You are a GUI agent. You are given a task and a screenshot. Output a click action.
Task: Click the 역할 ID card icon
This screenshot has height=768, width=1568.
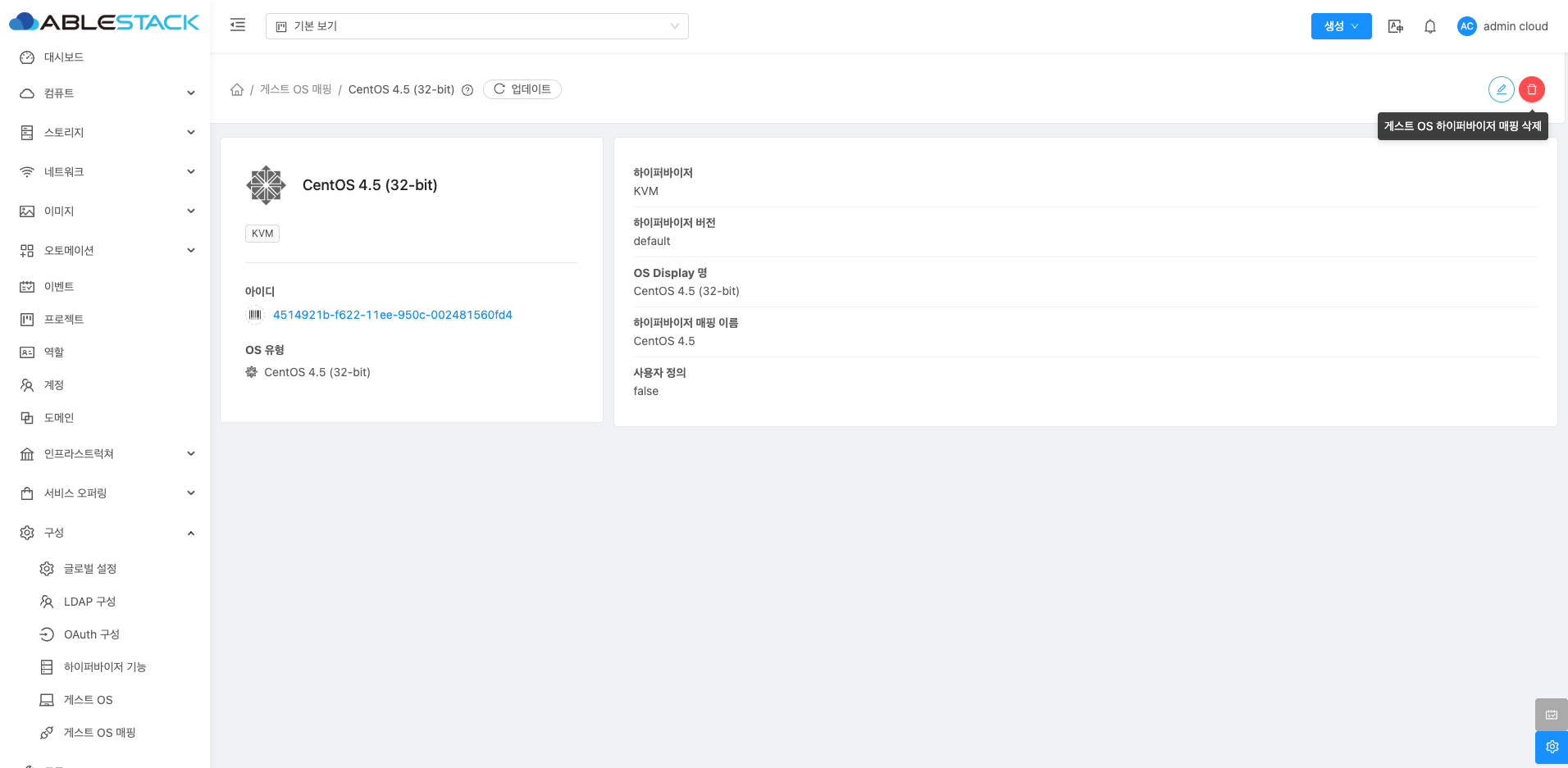27,352
